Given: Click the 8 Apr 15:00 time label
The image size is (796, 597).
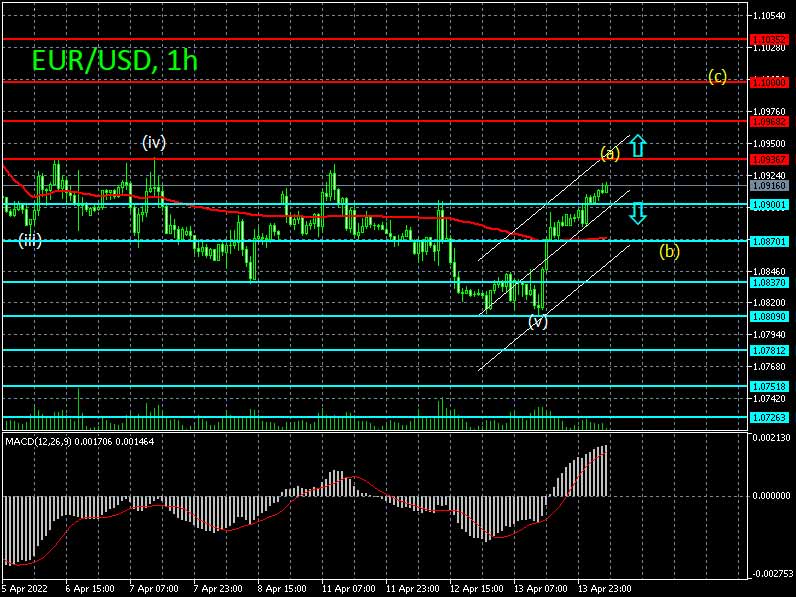Looking at the screenshot, I should click(x=282, y=588).
